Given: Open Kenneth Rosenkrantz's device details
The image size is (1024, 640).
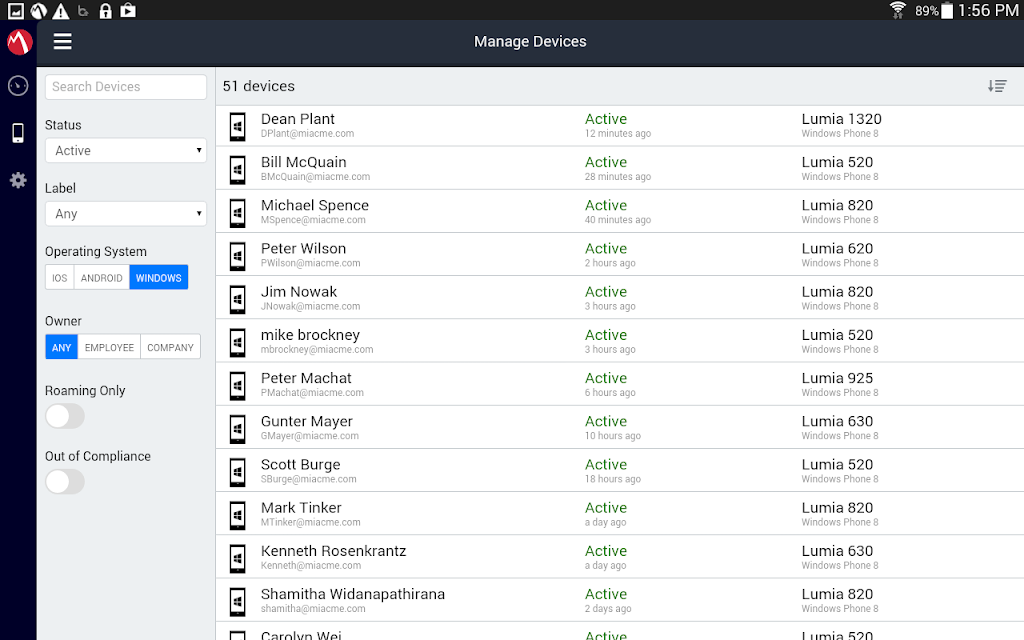Looking at the screenshot, I should click(620, 557).
